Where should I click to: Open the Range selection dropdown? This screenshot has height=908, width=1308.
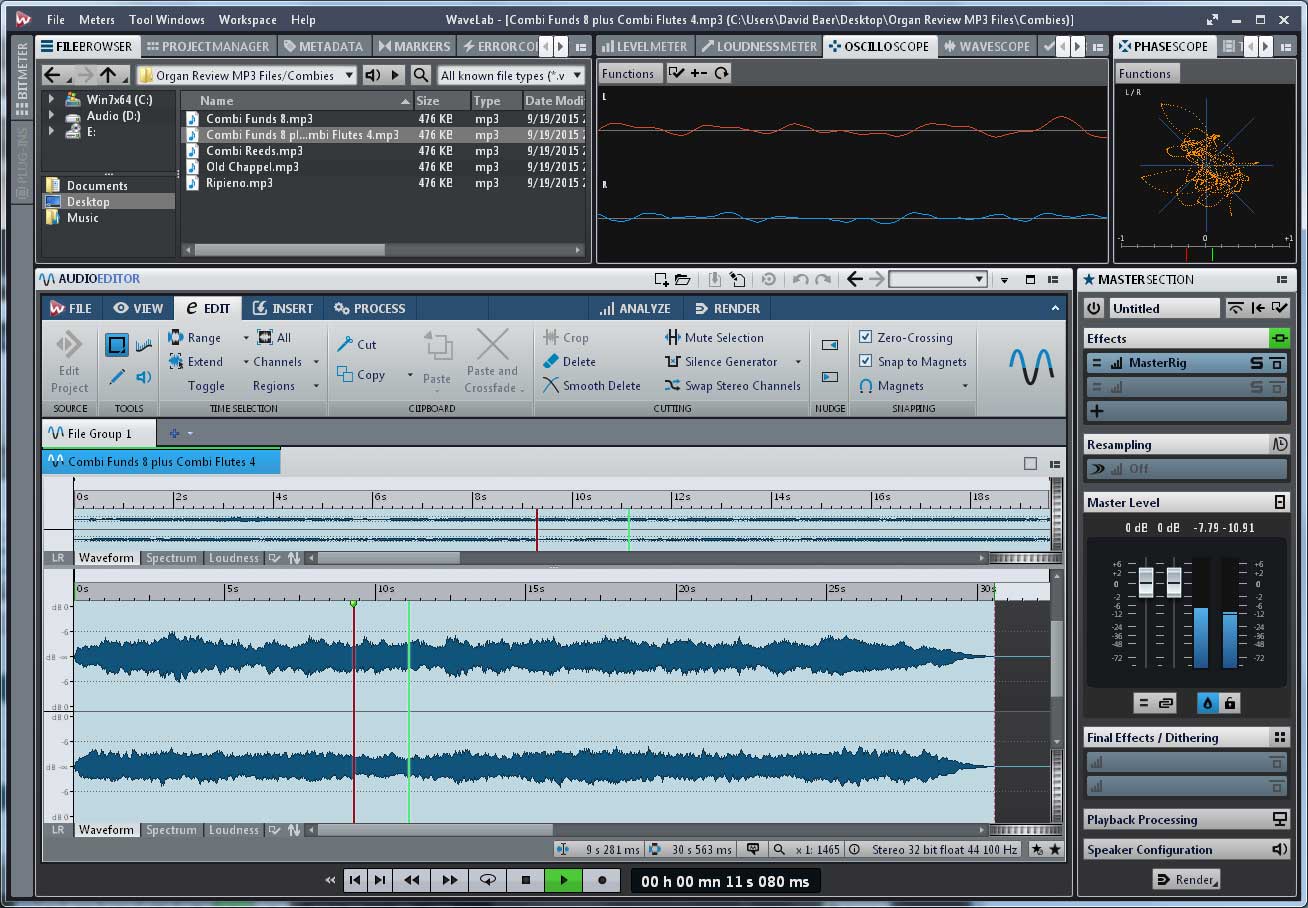[x=246, y=338]
